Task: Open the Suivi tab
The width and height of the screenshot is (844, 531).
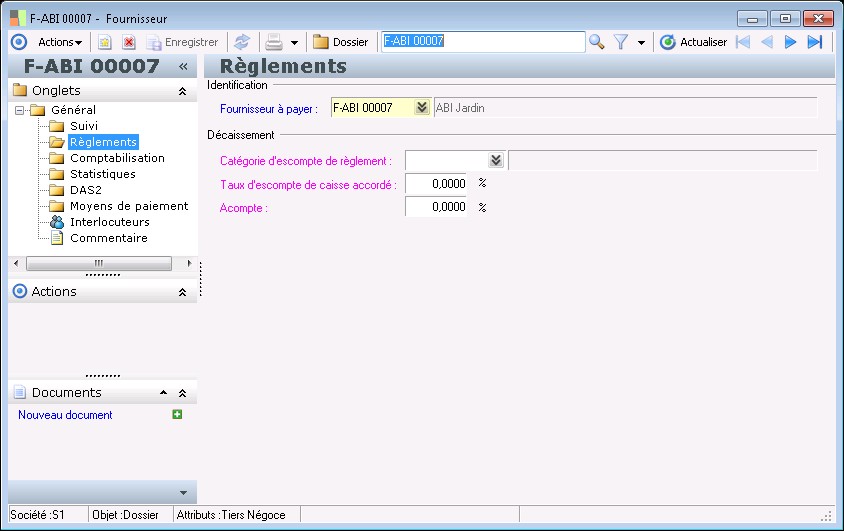Action: click(x=83, y=126)
